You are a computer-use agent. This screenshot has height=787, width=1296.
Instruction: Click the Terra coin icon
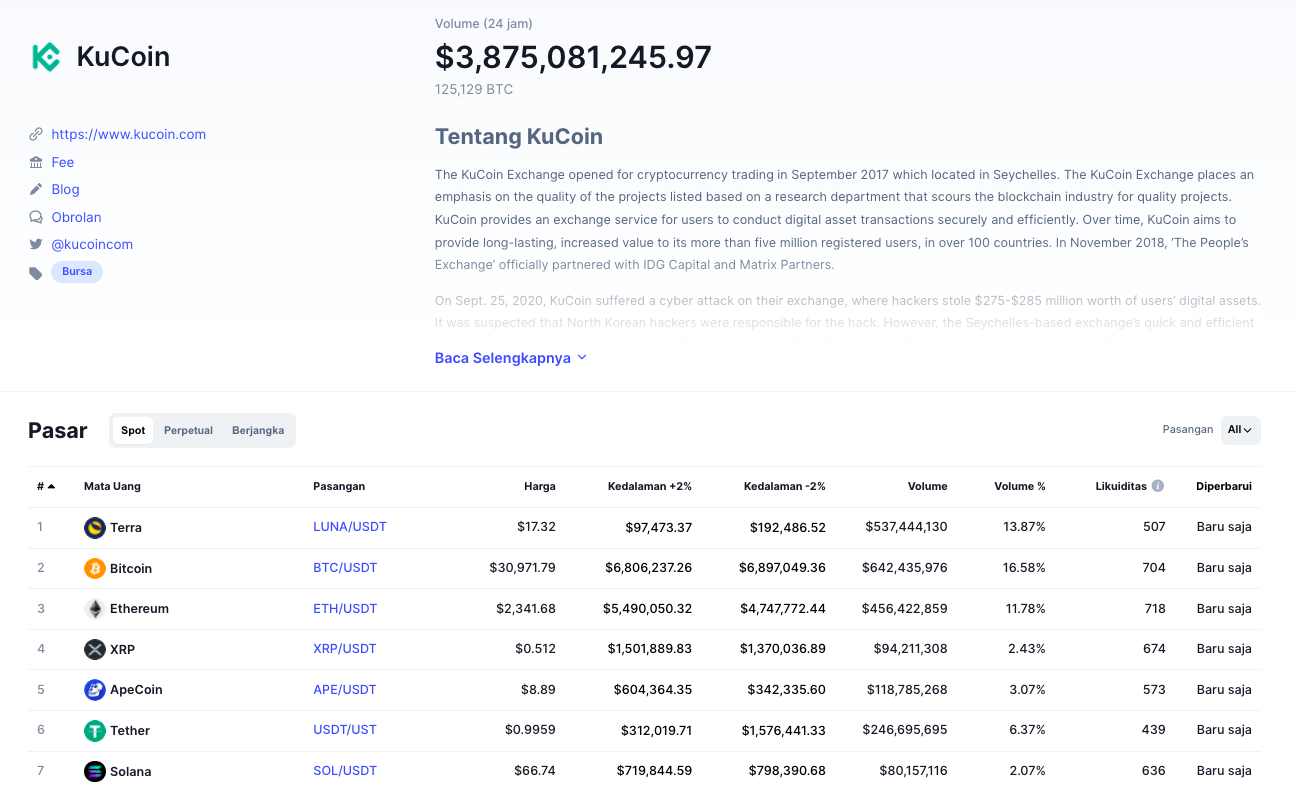click(x=95, y=527)
